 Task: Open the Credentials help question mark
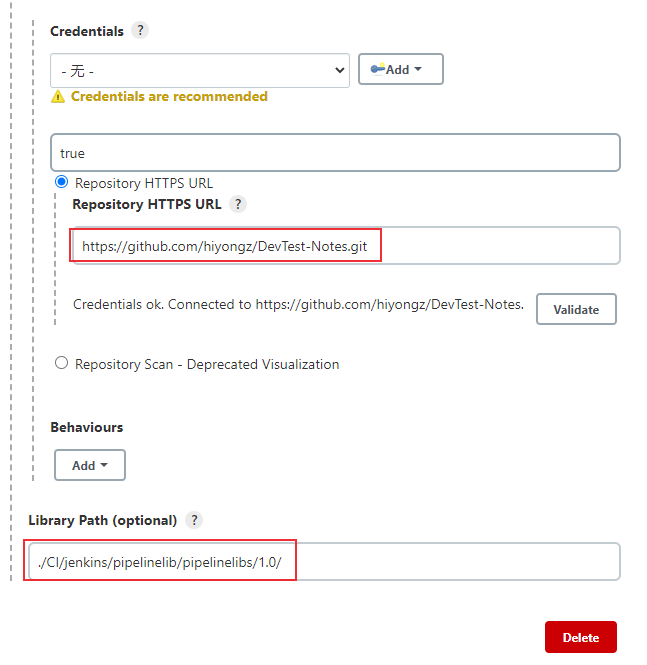(140, 31)
